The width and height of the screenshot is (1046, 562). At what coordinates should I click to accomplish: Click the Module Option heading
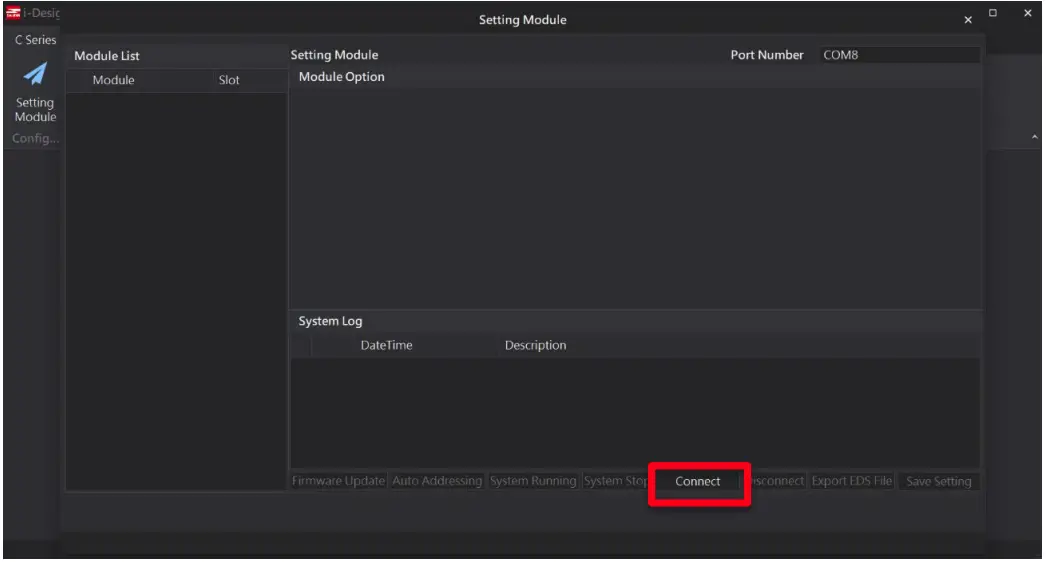pyautogui.click(x=342, y=77)
